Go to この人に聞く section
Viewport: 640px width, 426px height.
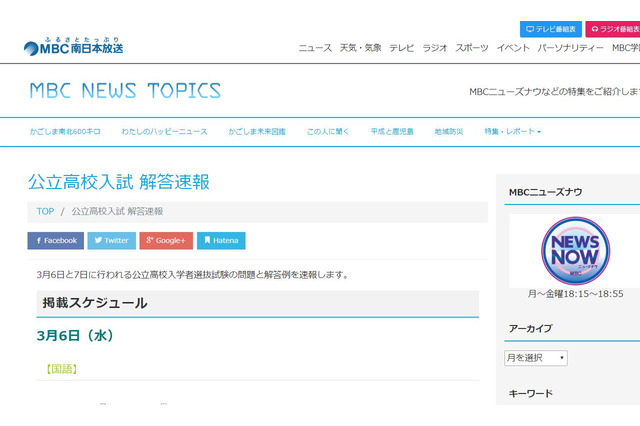pyautogui.click(x=328, y=131)
